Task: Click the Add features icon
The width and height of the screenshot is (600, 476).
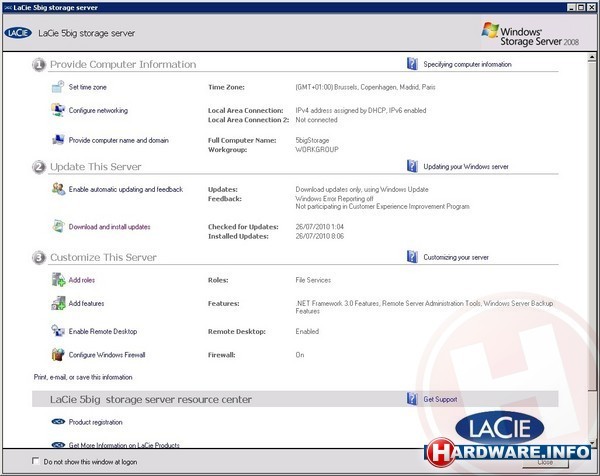Action: point(58,303)
